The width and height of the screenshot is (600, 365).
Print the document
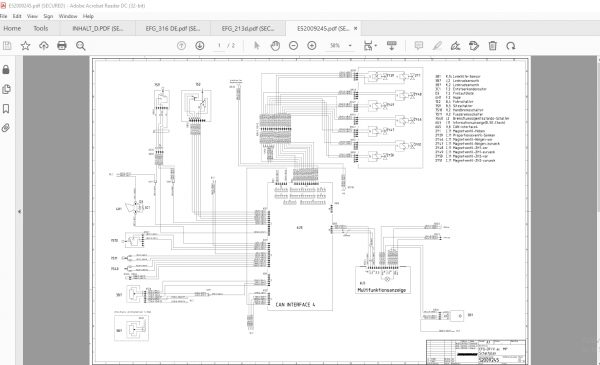pyautogui.click(x=62, y=46)
